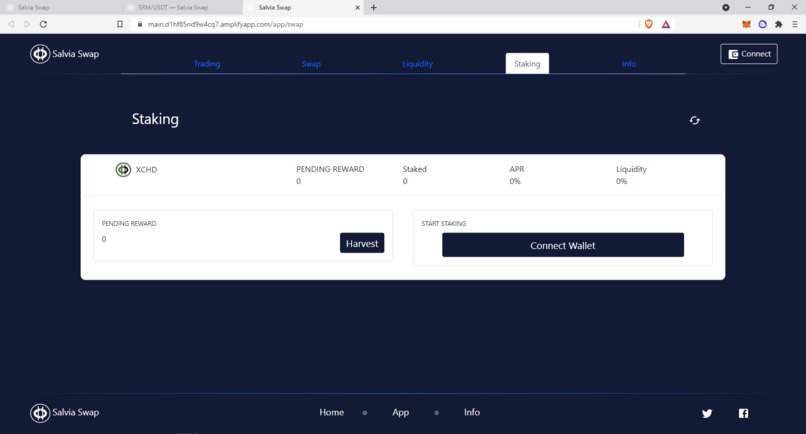The image size is (806, 434).
Task: Bookmark this page with bookmark icon
Action: (x=120, y=24)
